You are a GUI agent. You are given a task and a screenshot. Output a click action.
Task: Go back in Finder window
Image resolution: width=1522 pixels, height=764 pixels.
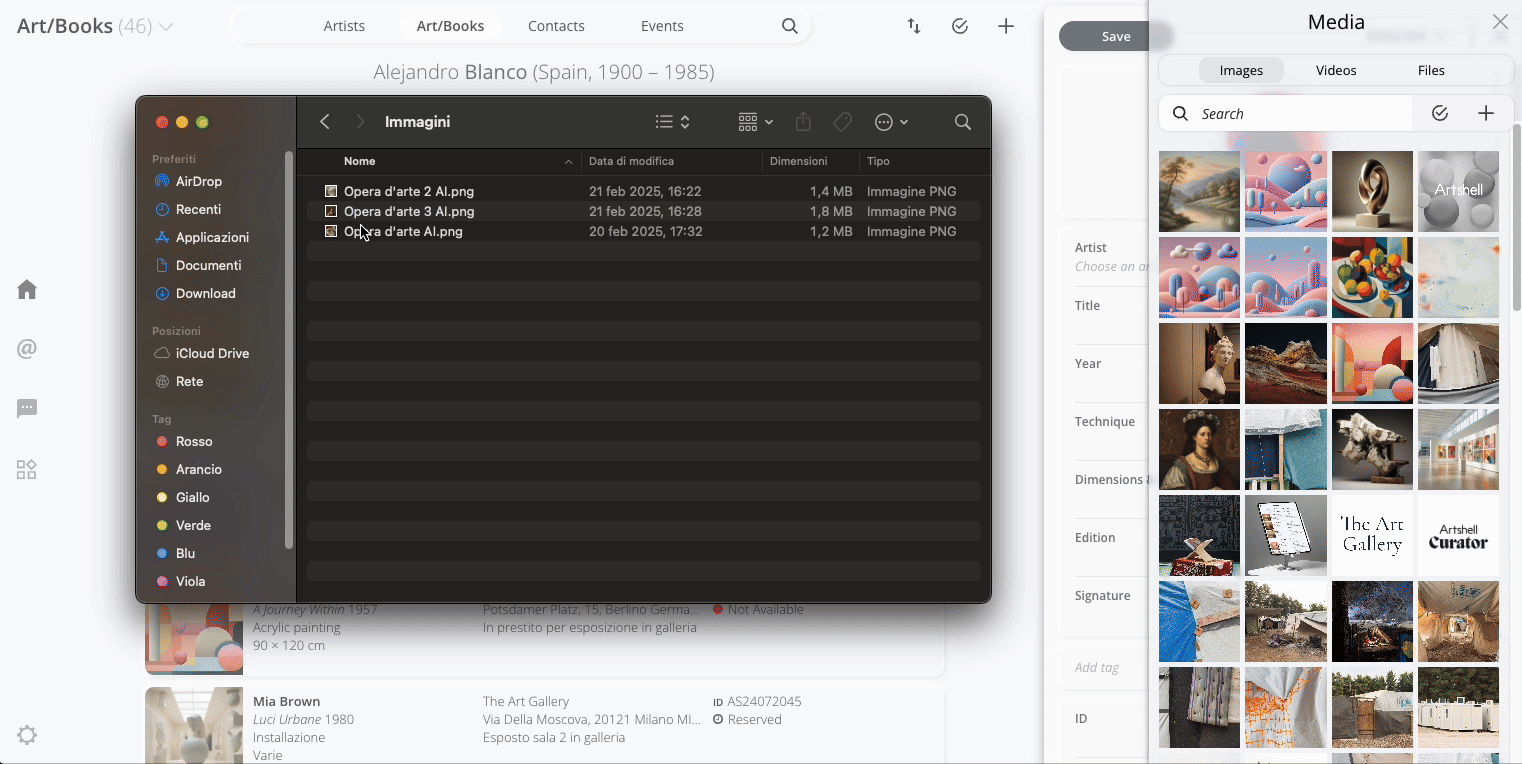[325, 122]
